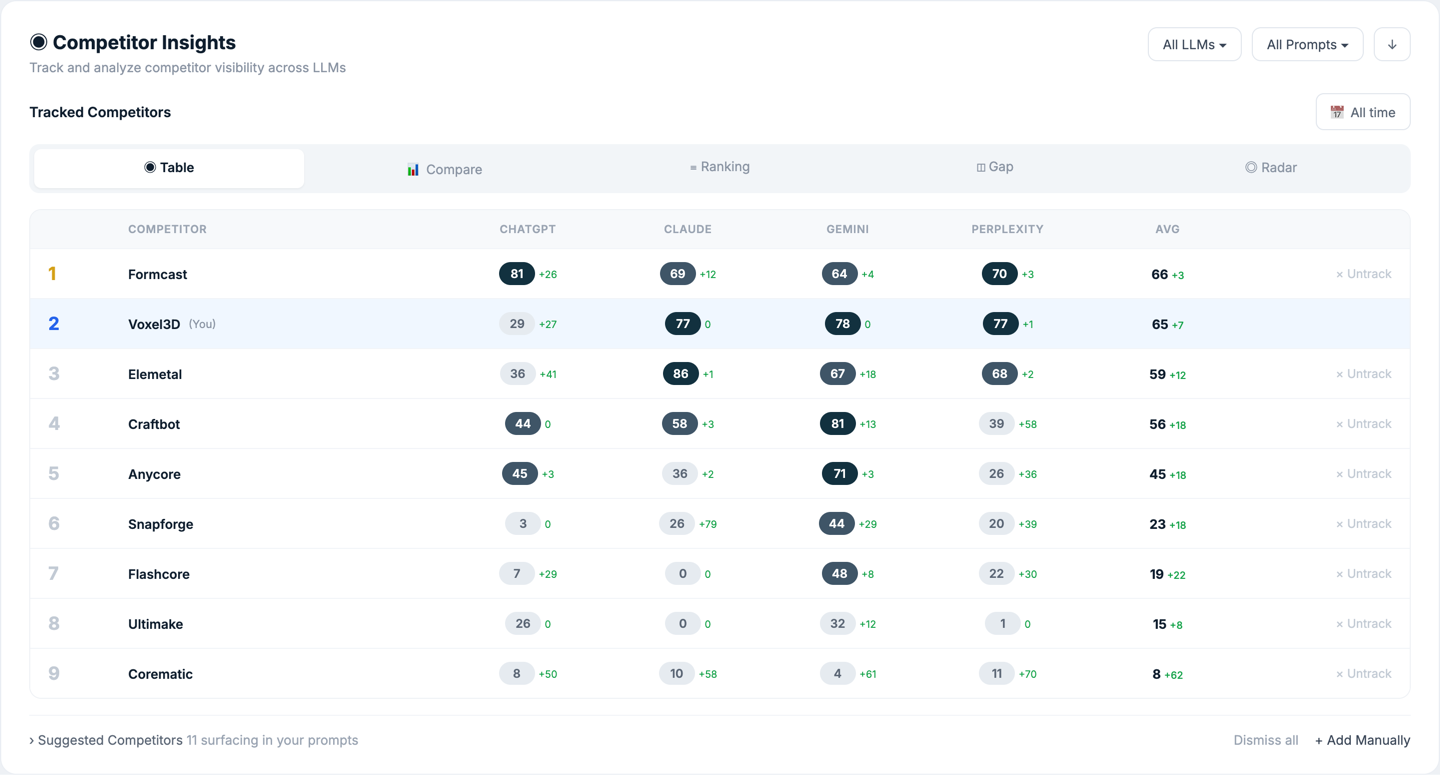Open the All Prompts dropdown
The width and height of the screenshot is (1440, 776).
[1307, 44]
